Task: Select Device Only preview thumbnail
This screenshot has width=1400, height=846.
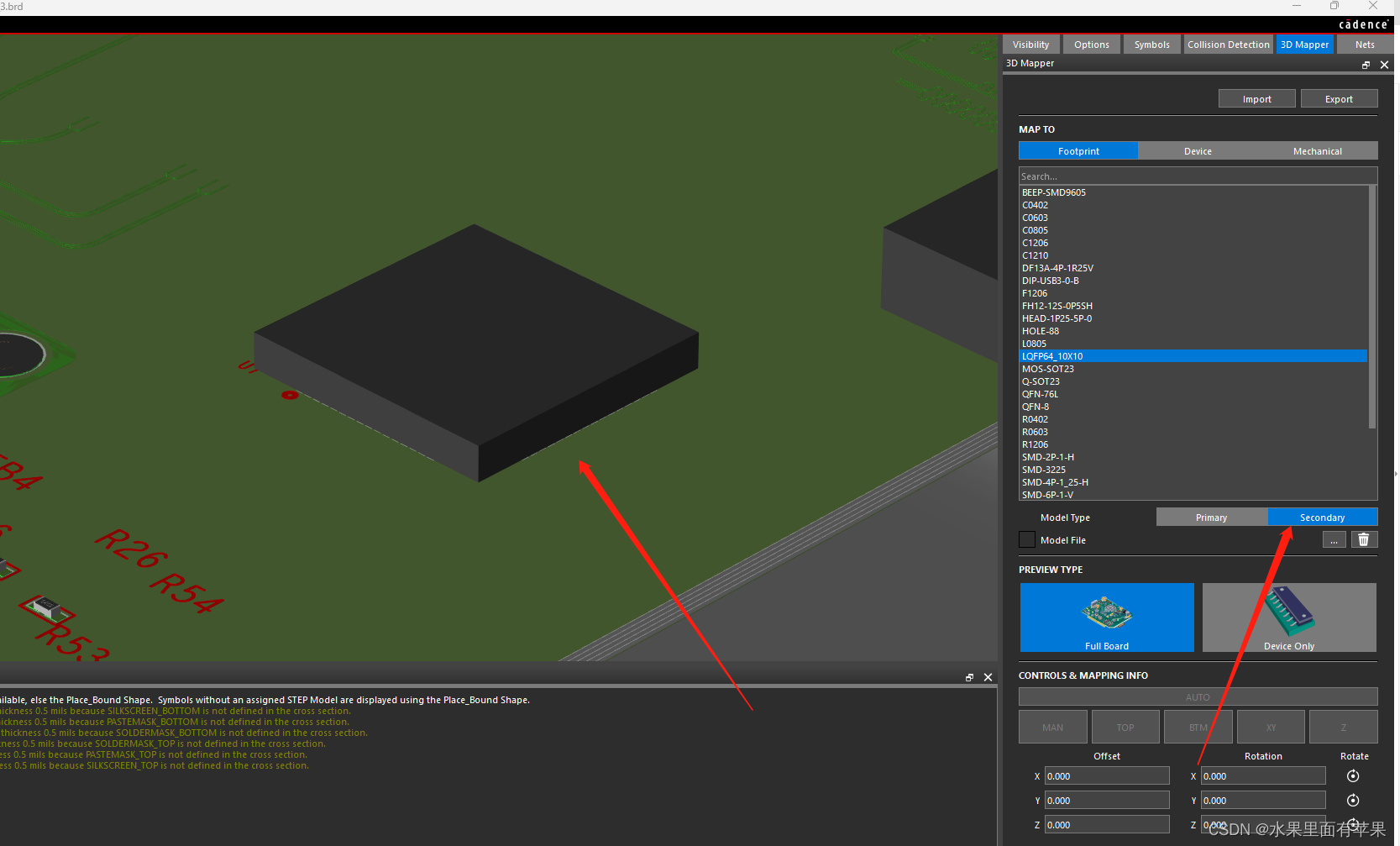Action: pyautogui.click(x=1288, y=617)
